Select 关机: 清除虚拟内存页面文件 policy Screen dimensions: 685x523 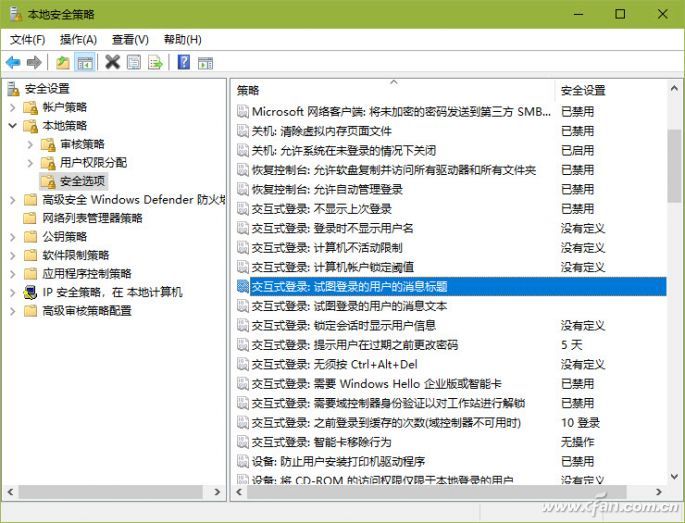click(x=450, y=131)
